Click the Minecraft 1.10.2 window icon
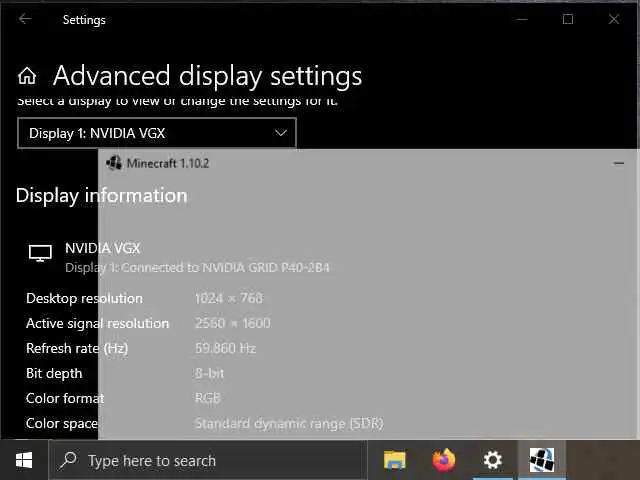The height and width of the screenshot is (480, 640). [x=114, y=163]
